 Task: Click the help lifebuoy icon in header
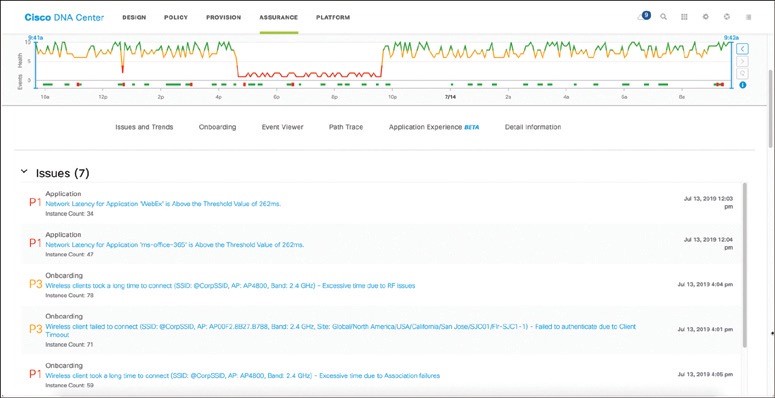(727, 17)
